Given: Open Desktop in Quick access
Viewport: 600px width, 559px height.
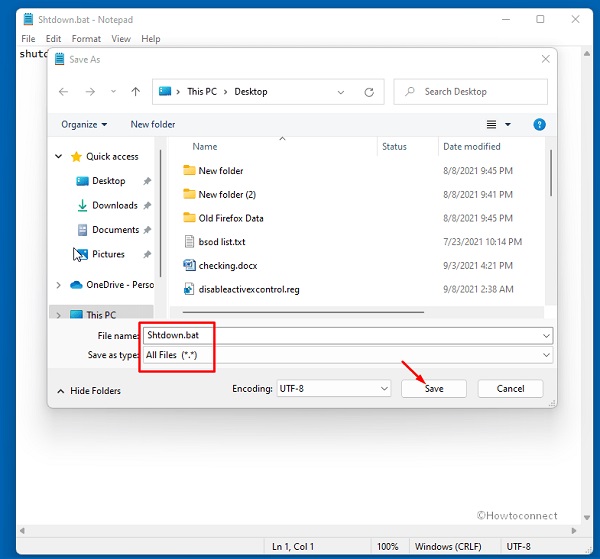Looking at the screenshot, I should point(109,181).
